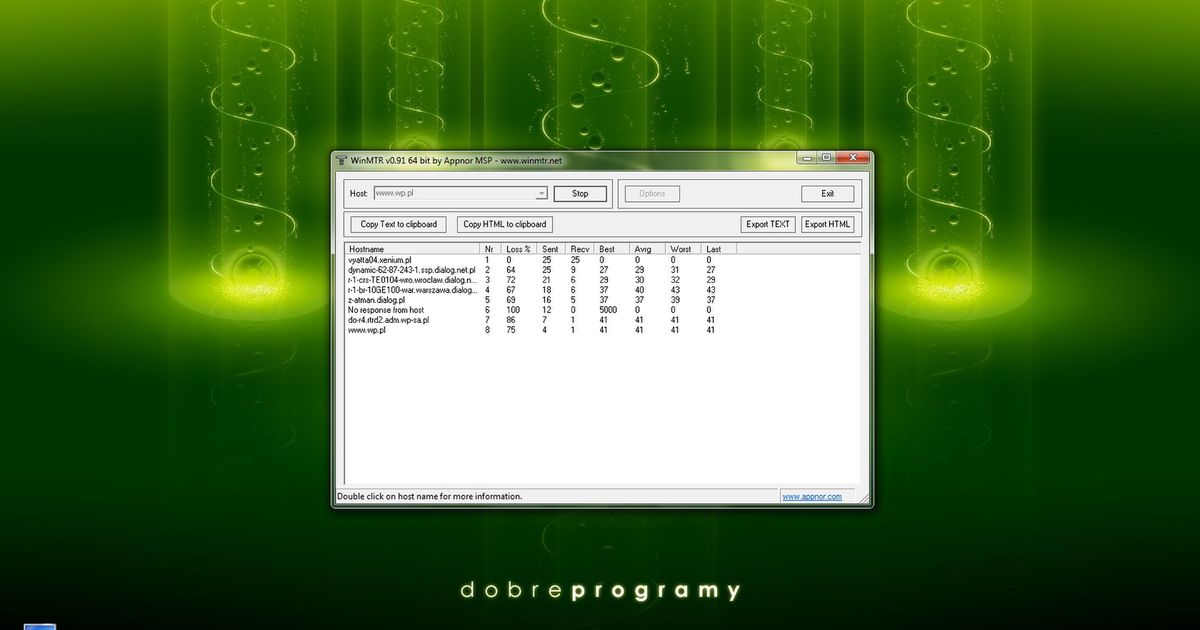Export results as TEXT

[767, 224]
